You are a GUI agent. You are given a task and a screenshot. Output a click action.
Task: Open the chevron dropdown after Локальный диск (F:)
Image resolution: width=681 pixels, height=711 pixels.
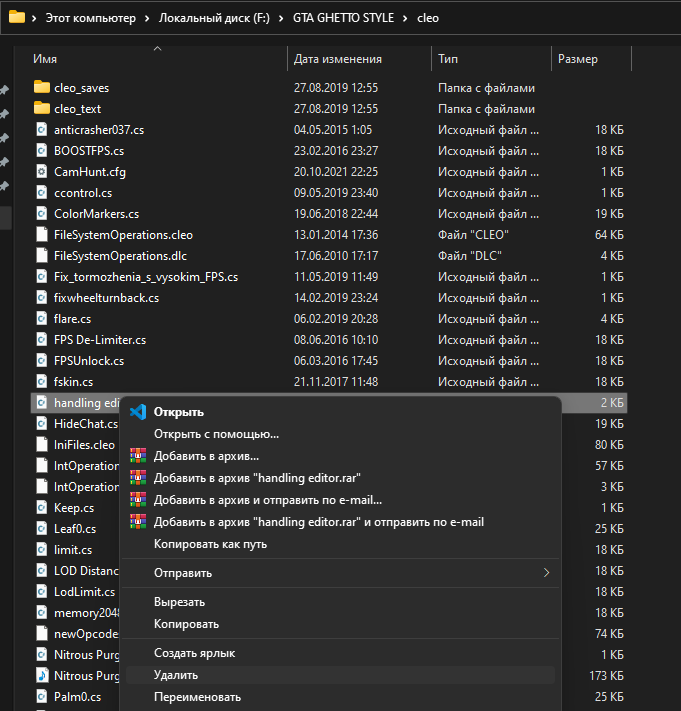(x=281, y=18)
